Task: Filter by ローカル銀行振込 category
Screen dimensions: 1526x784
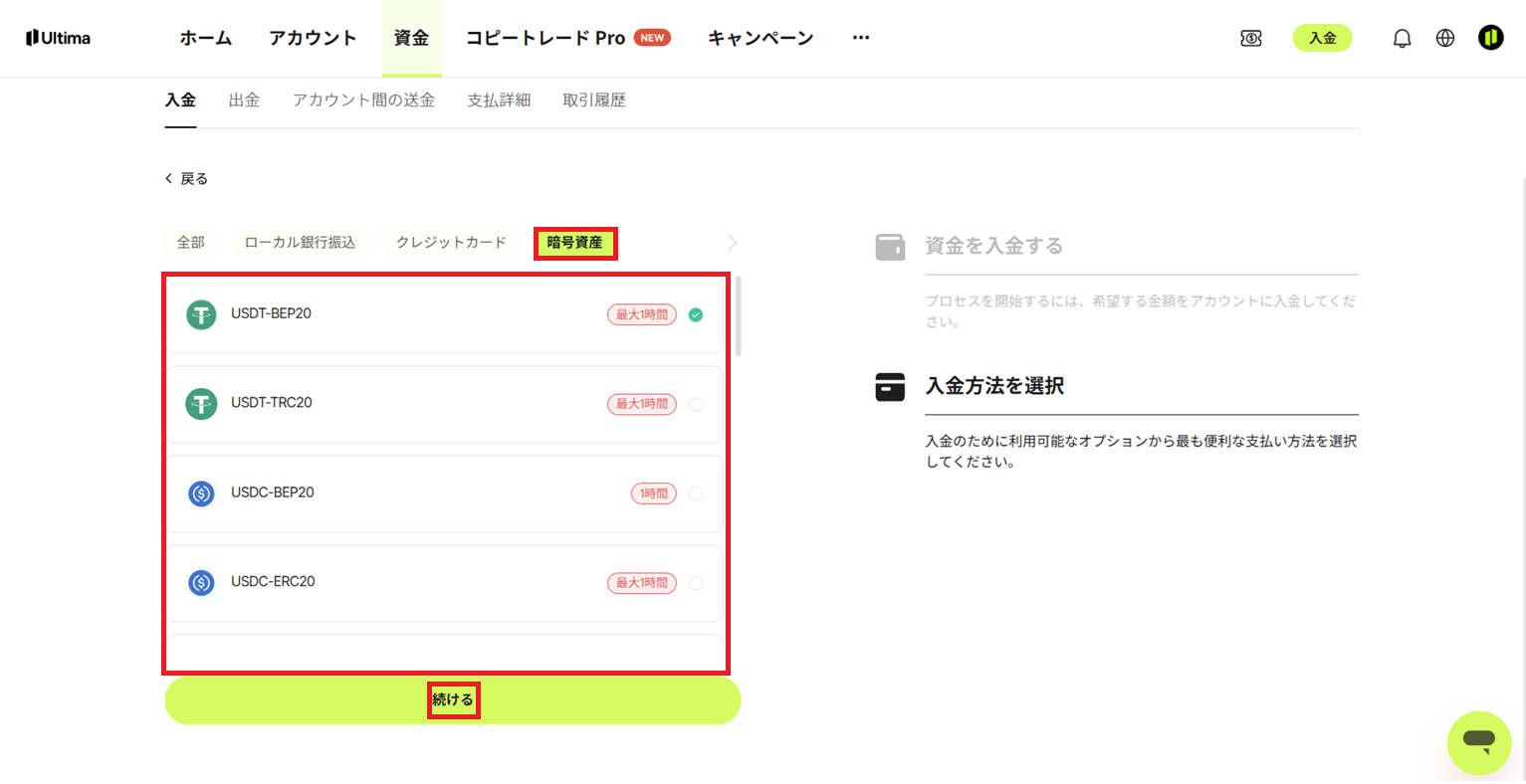Action: (300, 243)
